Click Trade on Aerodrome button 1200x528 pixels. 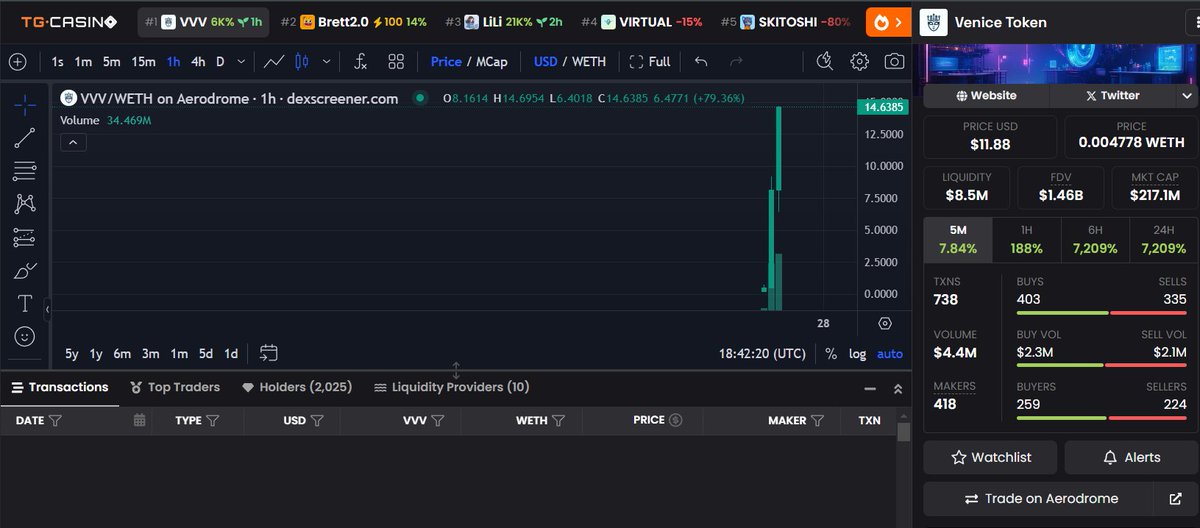[x=1041, y=498]
